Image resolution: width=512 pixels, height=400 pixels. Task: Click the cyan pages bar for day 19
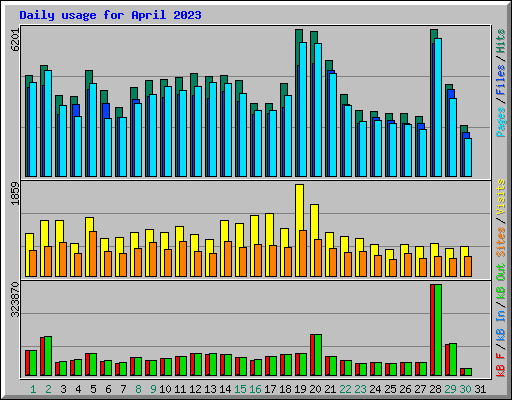pyautogui.click(x=303, y=109)
